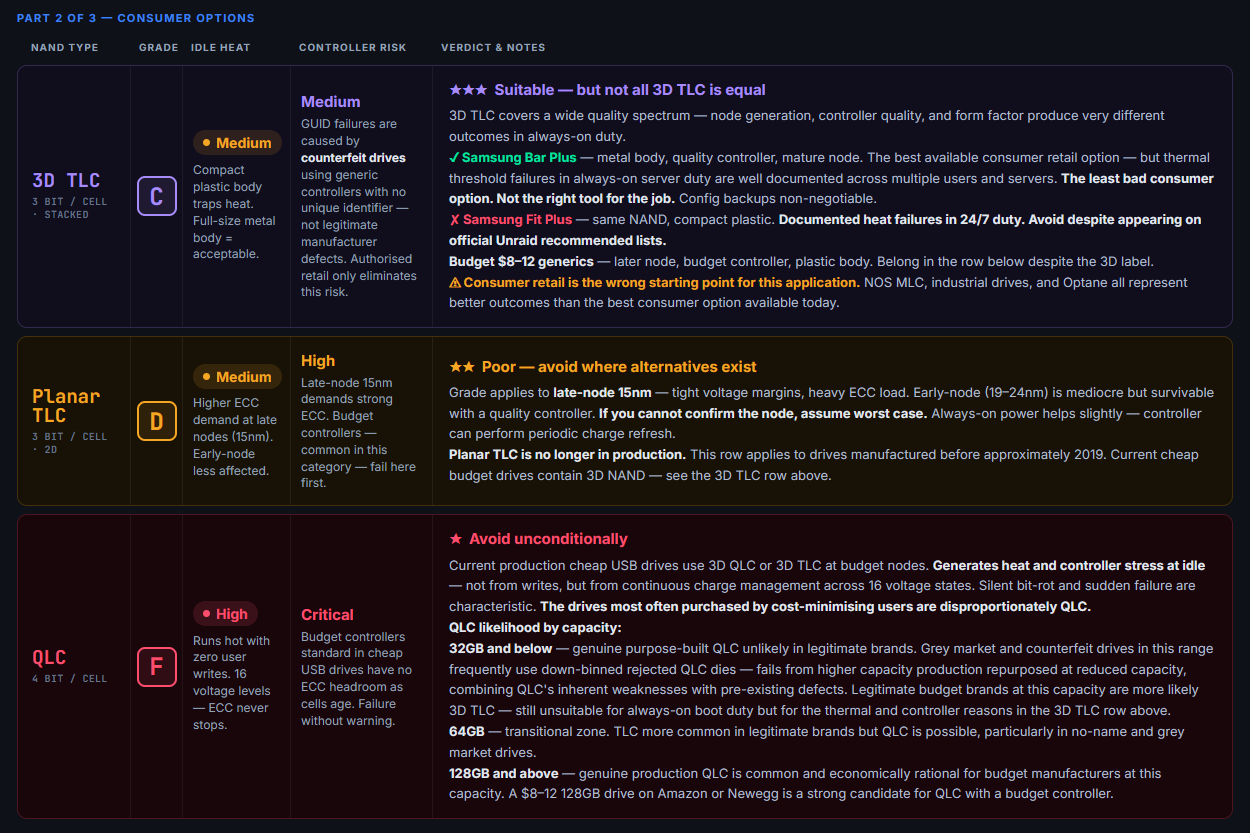This screenshot has height=833, width=1250.
Task: Click 'Budget controllers standard in cheap USB drives' note
Action: pyautogui.click(x=356, y=678)
